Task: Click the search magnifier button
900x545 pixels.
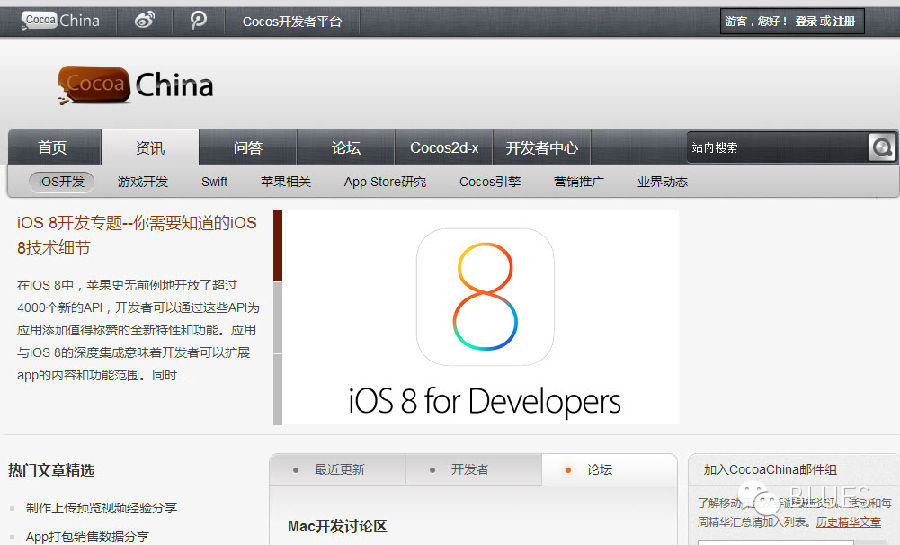Action: [x=882, y=147]
